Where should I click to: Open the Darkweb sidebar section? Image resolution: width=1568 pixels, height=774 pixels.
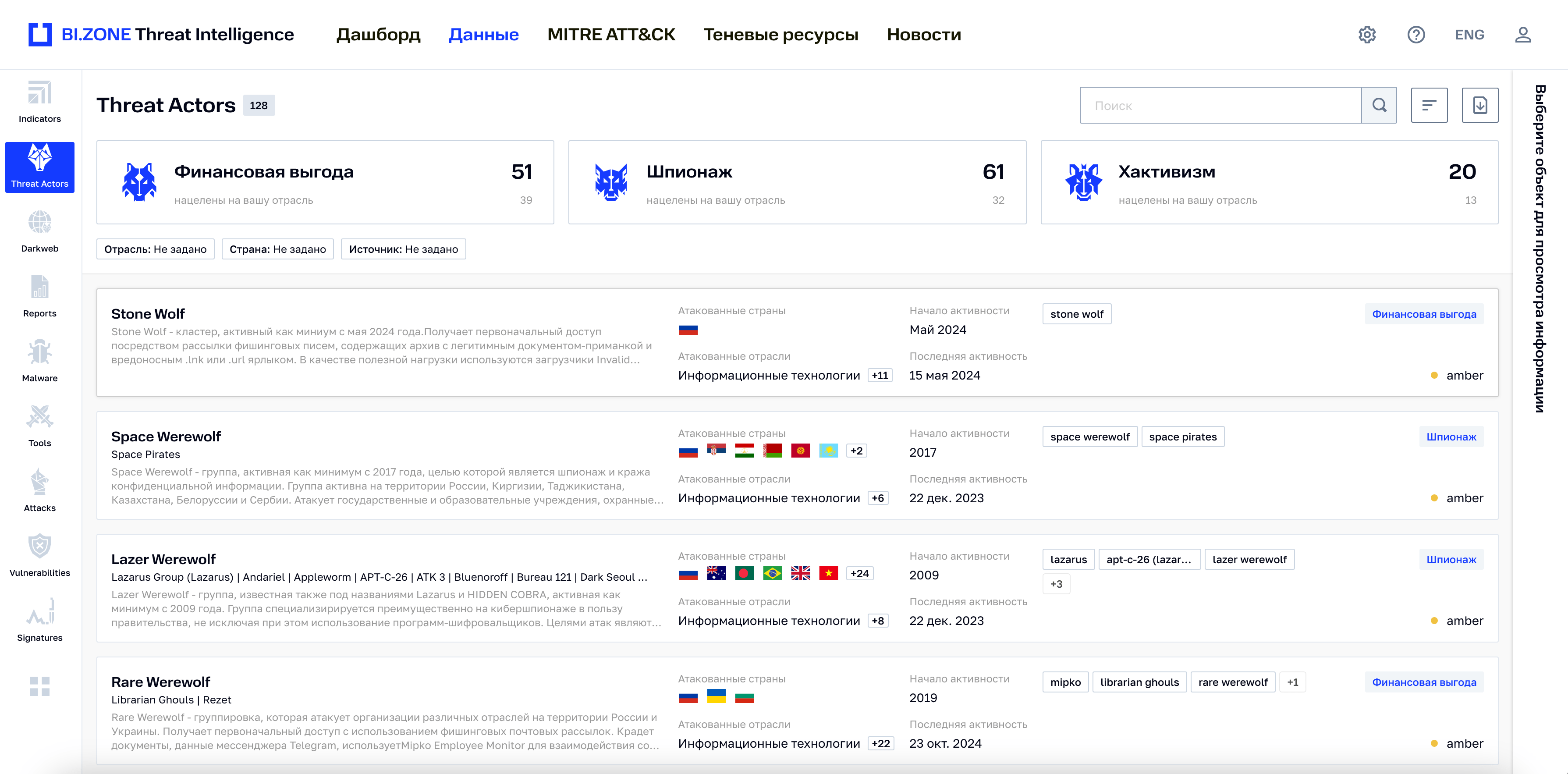(x=39, y=231)
